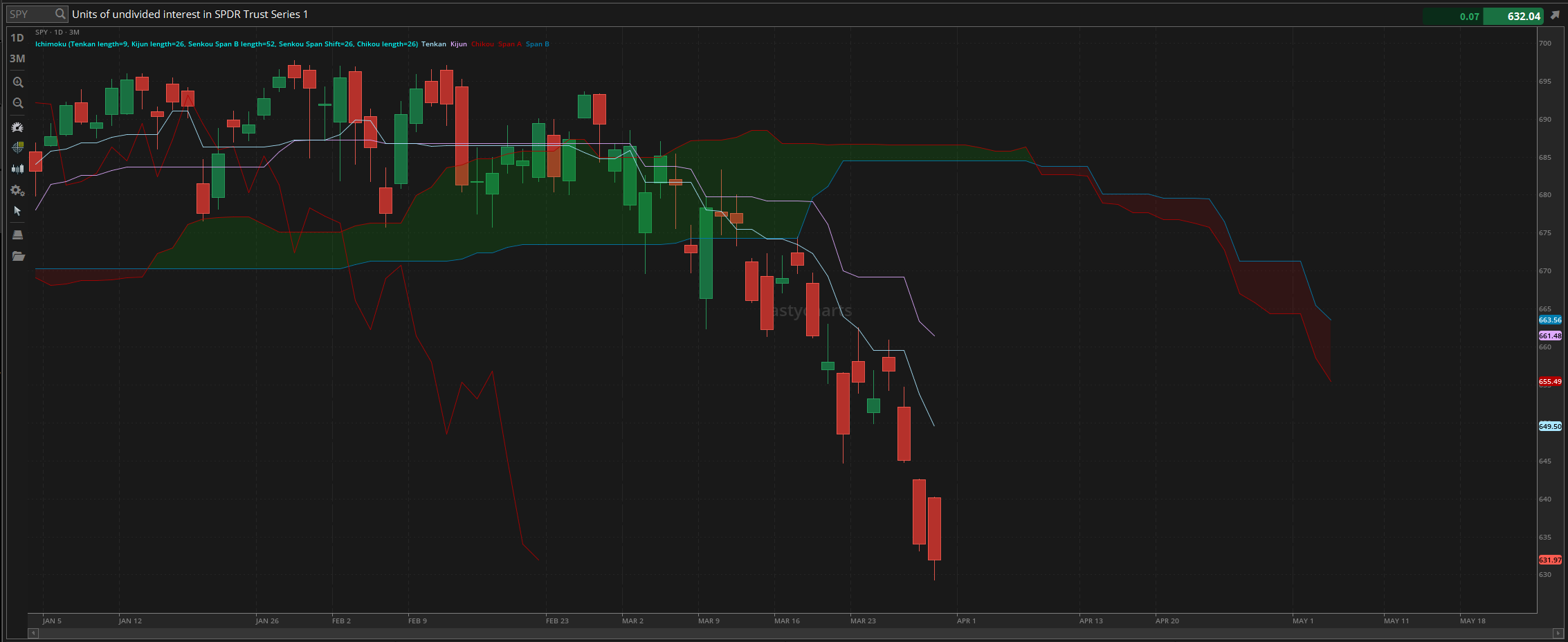The height and width of the screenshot is (642, 1568).
Task: Click the Span A legend label
Action: tap(510, 44)
